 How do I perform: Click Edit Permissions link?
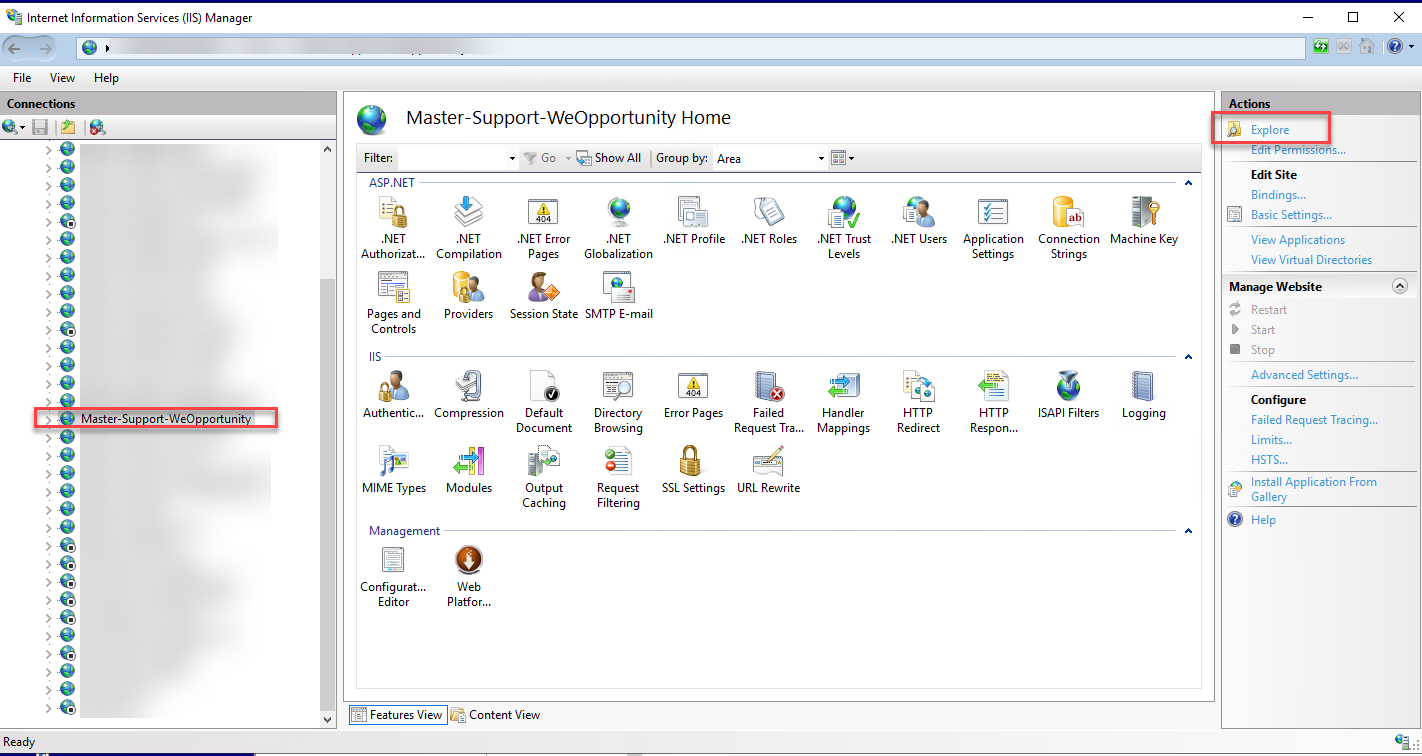(1298, 150)
